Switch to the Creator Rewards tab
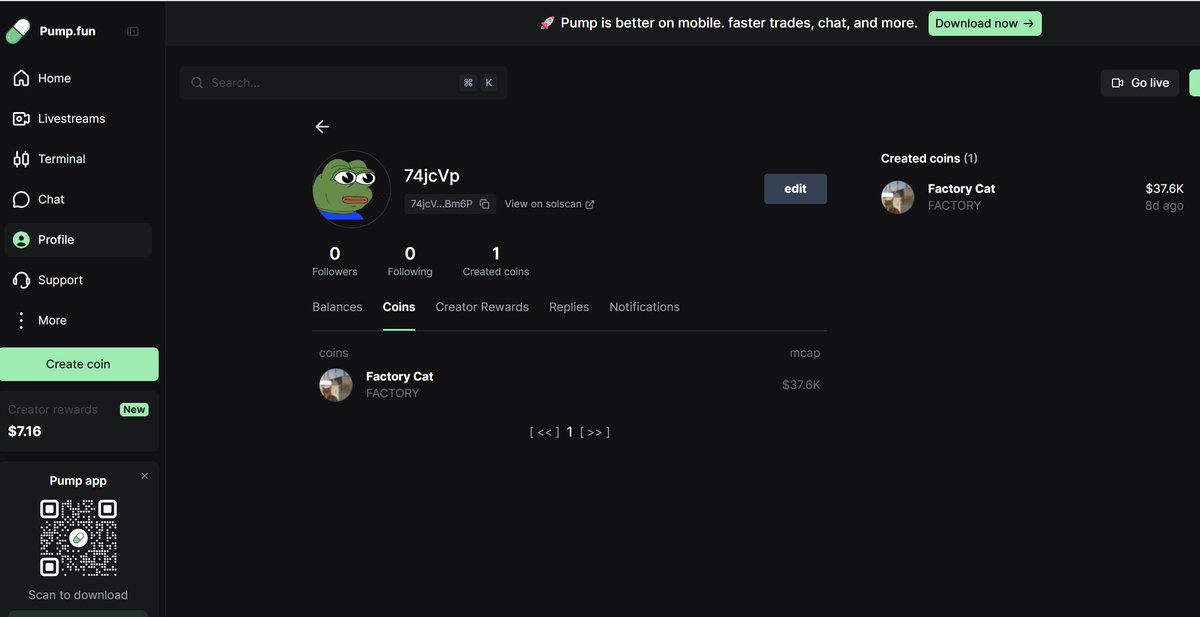 tap(482, 307)
